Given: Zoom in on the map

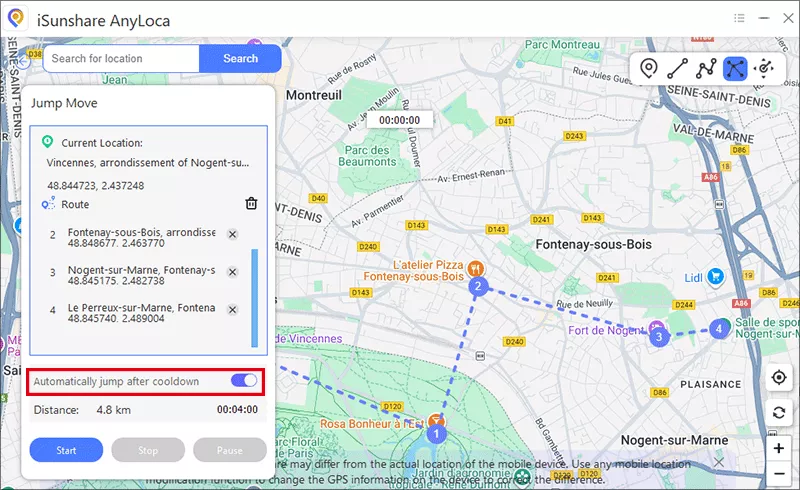Looking at the screenshot, I should (x=778, y=449).
